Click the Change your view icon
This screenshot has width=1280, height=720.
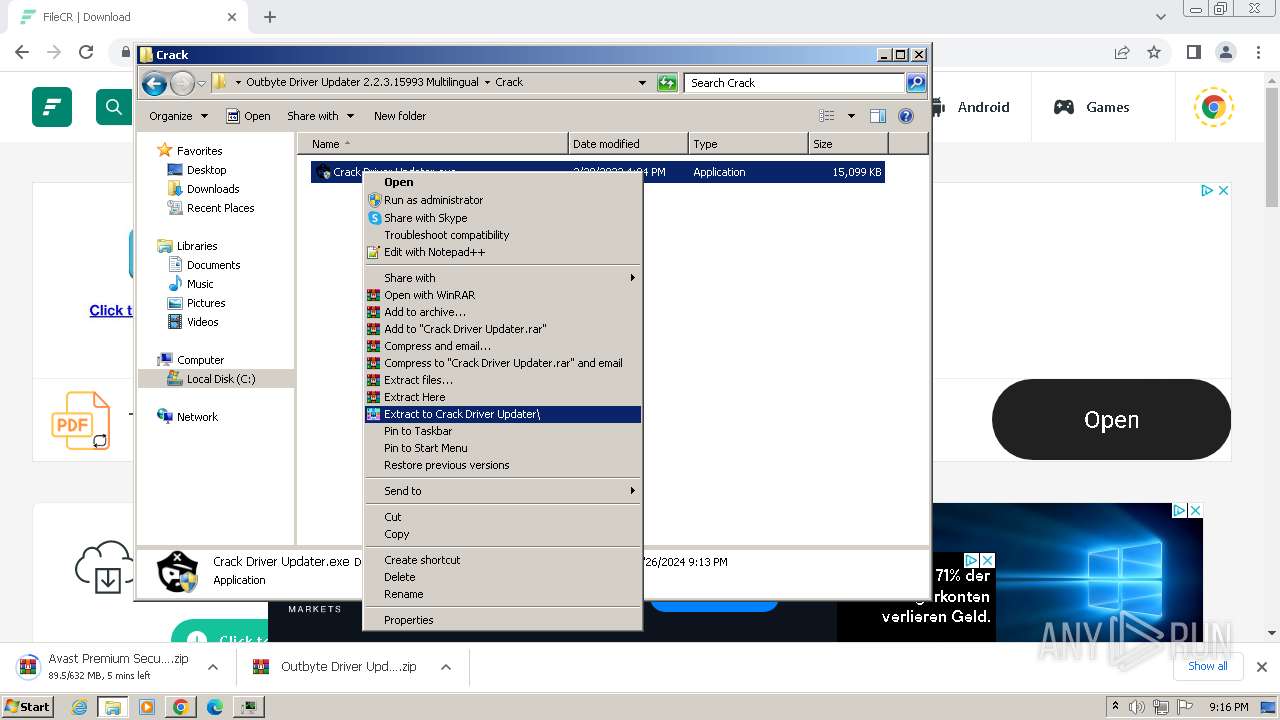tap(826, 116)
